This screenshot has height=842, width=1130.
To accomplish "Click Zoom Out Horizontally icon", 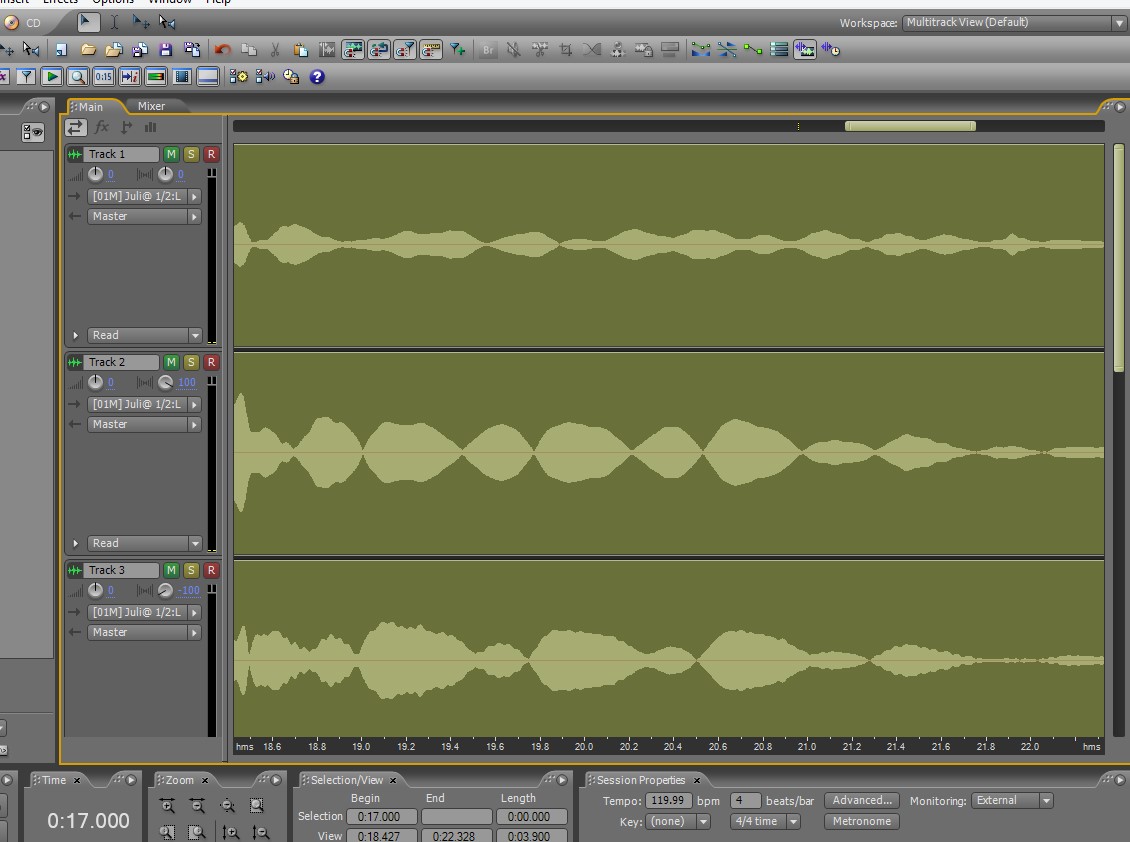I will (x=197, y=806).
